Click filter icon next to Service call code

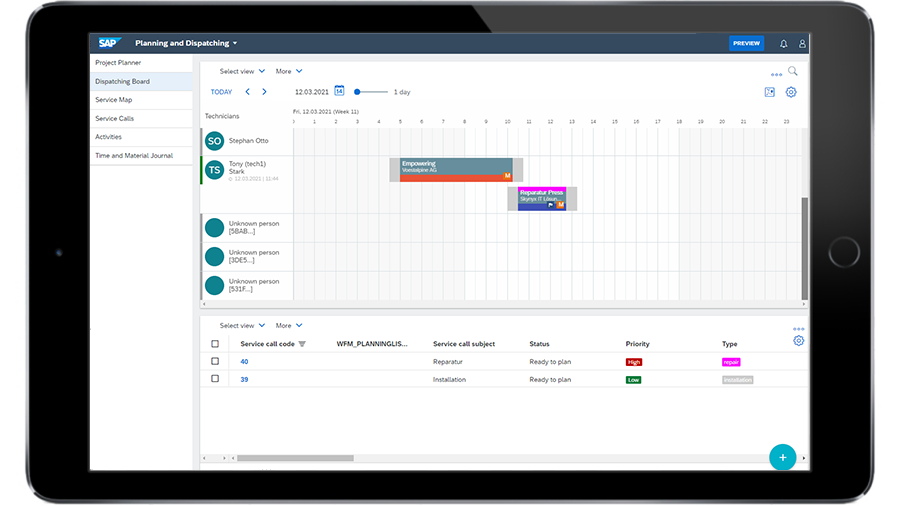point(302,344)
